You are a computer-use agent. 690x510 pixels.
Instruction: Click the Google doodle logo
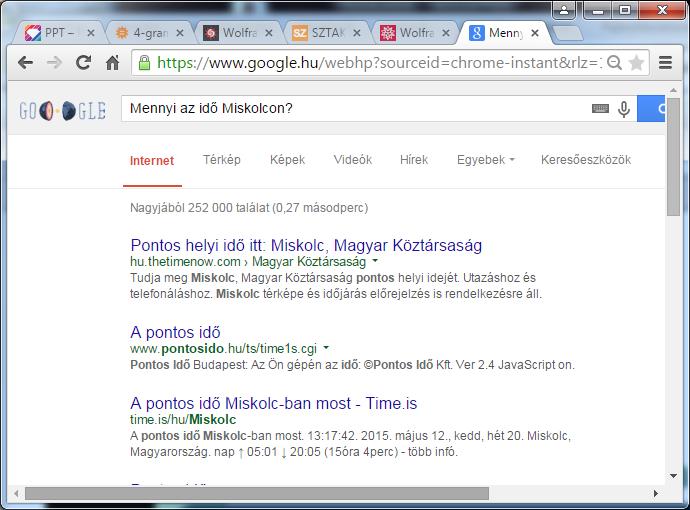(62, 110)
